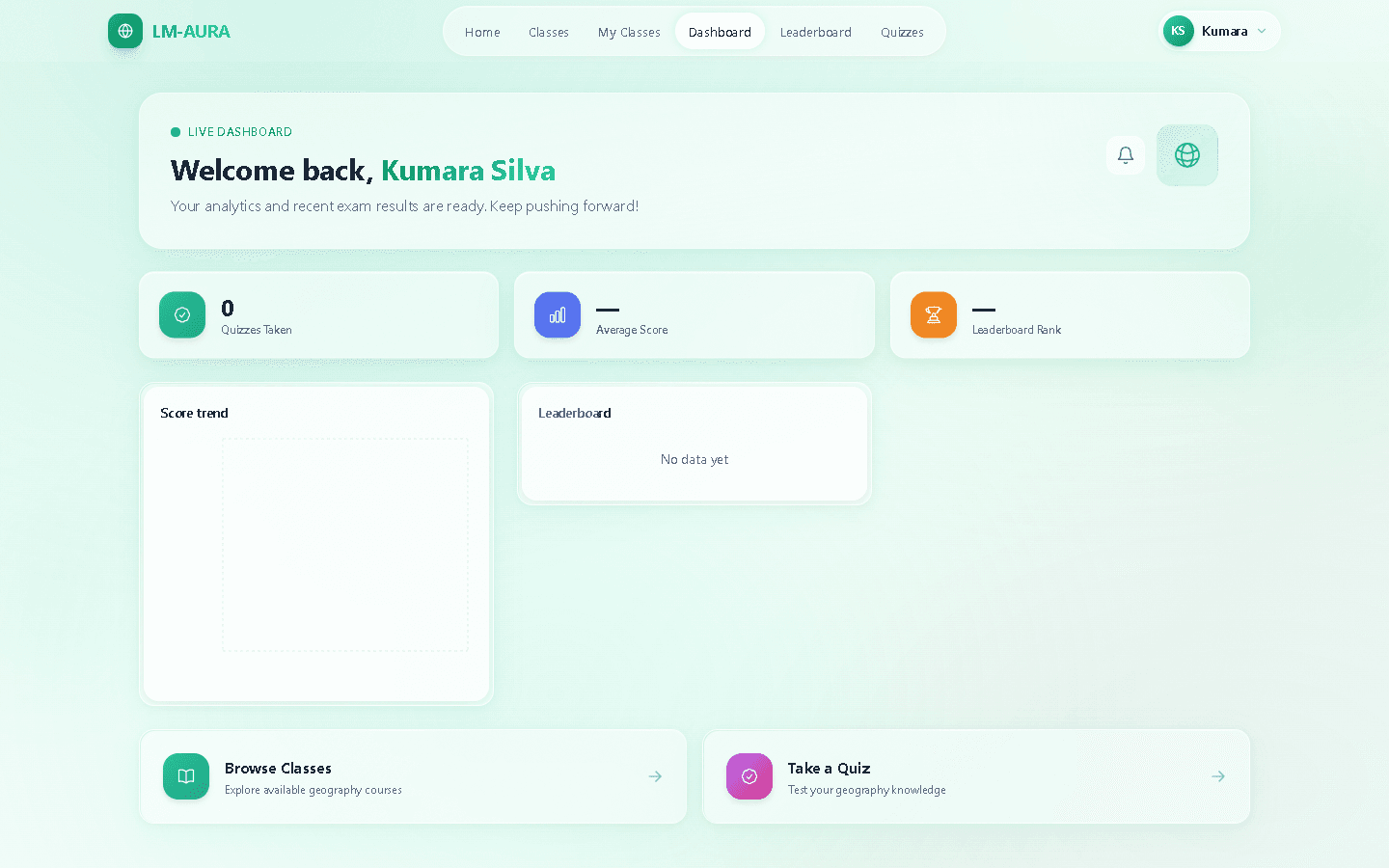The image size is (1389, 868).
Task: Click the Quizzes Taken label
Action: (257, 330)
